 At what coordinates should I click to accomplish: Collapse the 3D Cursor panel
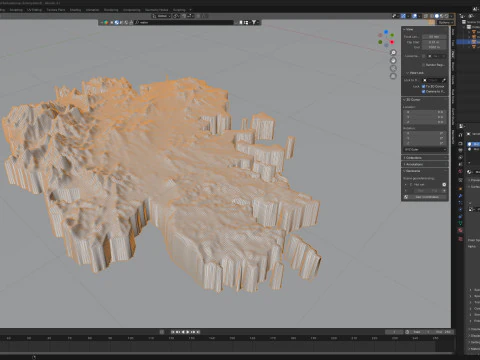412,100
